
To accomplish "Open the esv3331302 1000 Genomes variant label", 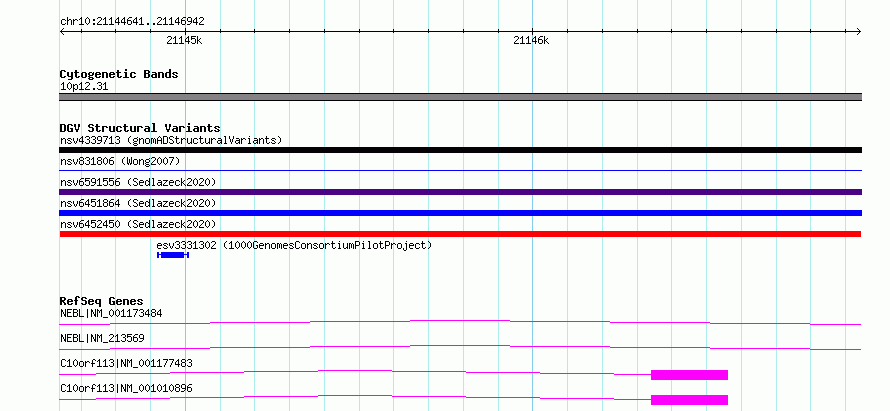I will (294, 245).
